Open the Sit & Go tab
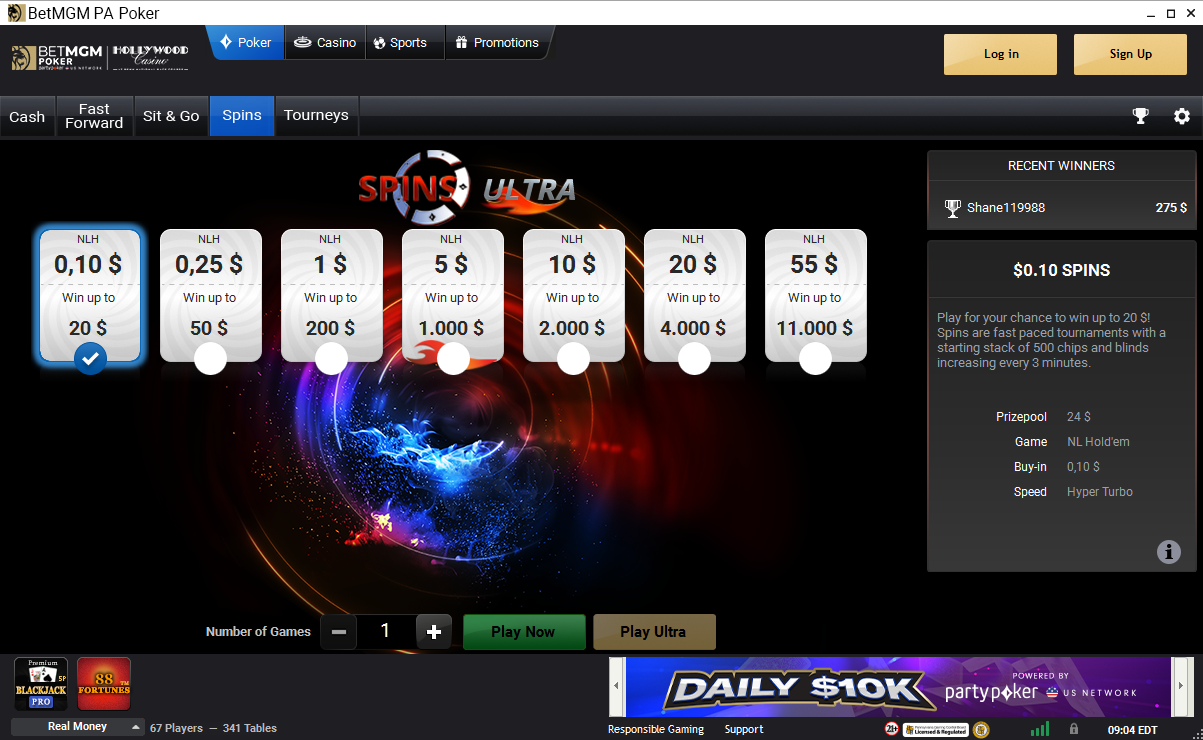This screenshot has width=1203, height=740. tap(171, 116)
